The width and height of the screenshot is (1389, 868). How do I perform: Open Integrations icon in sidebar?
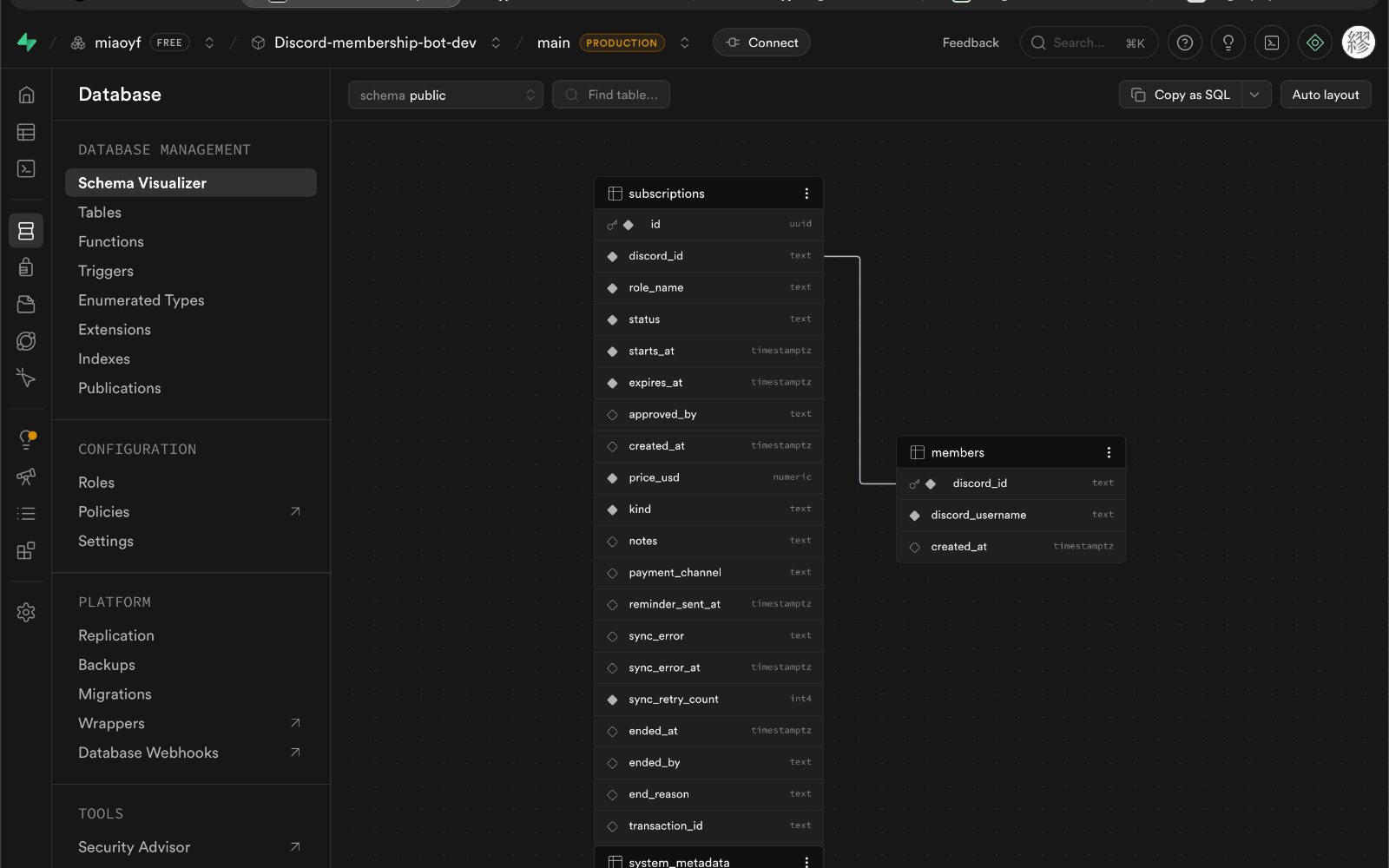[x=26, y=550]
